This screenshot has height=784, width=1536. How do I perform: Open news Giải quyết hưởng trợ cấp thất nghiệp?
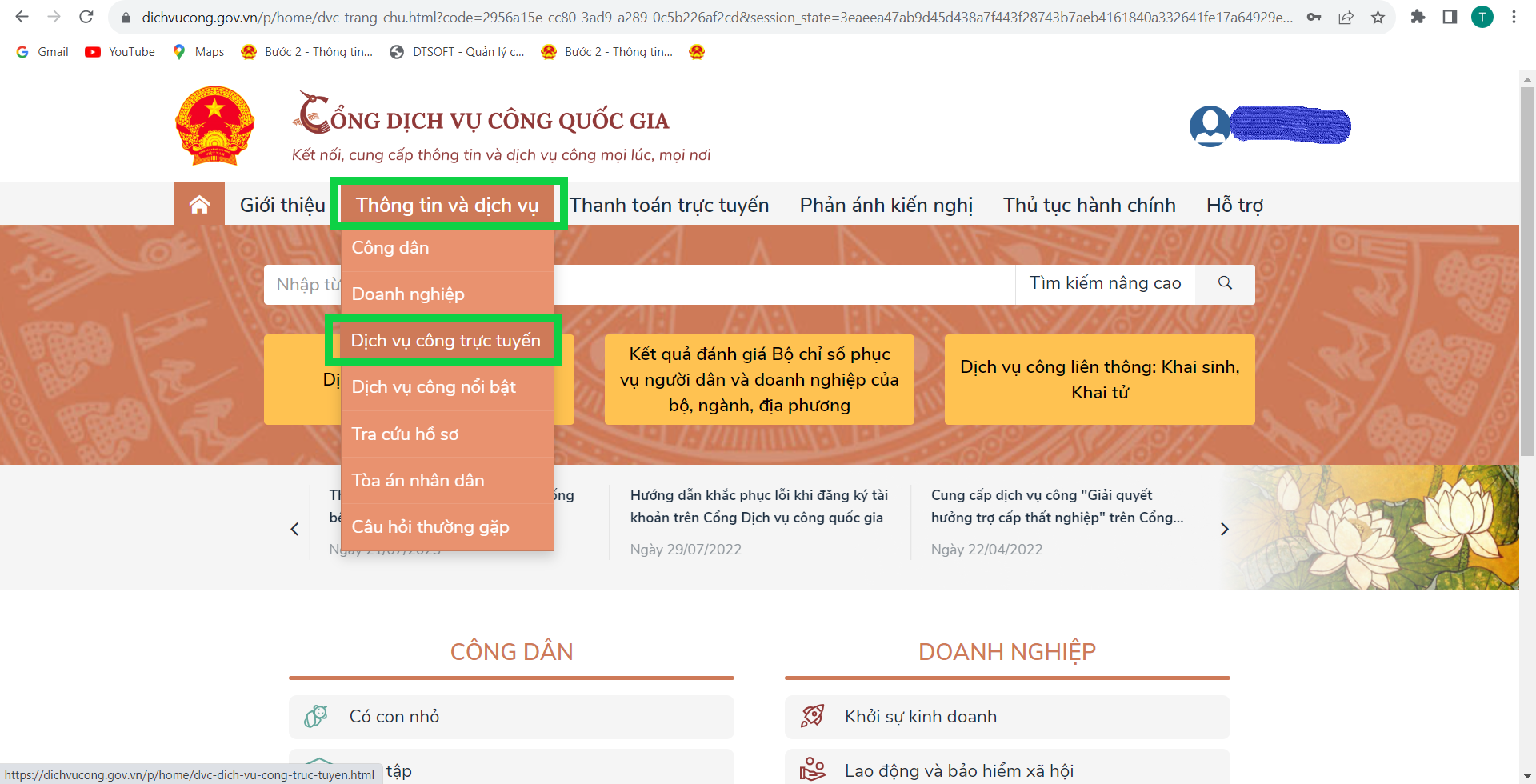pos(1057,506)
